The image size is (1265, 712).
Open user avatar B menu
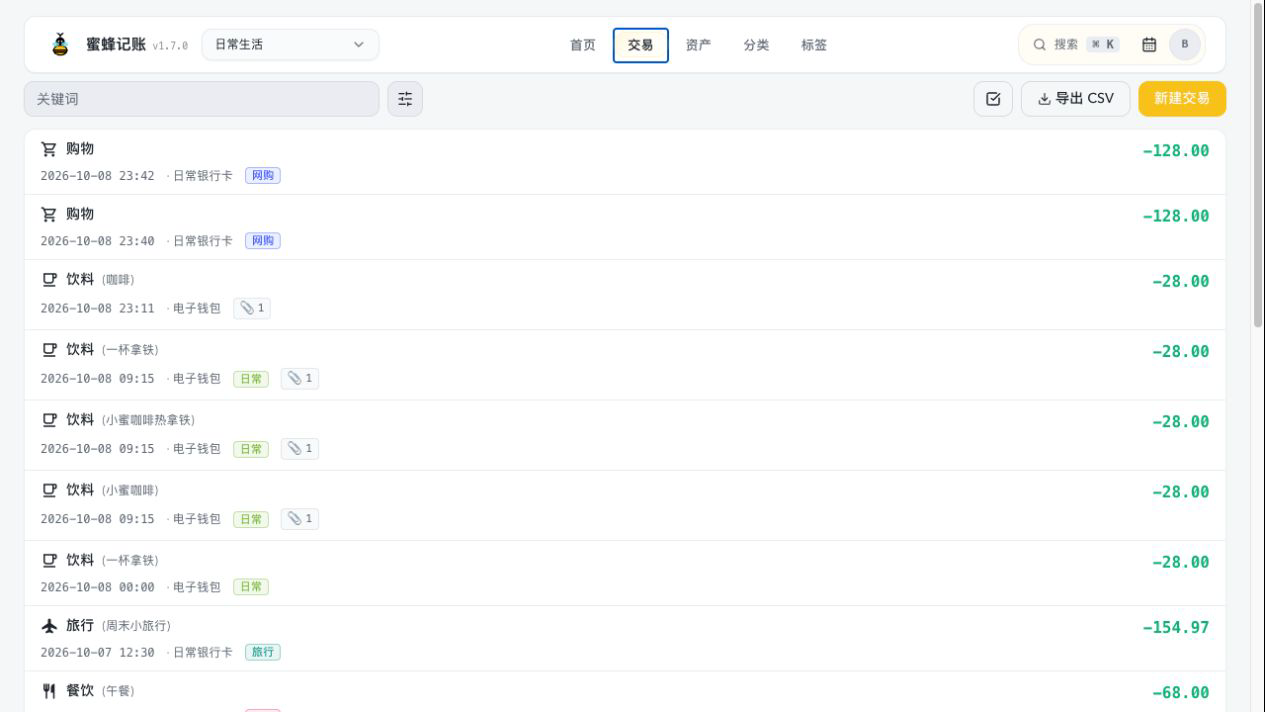coord(1185,44)
